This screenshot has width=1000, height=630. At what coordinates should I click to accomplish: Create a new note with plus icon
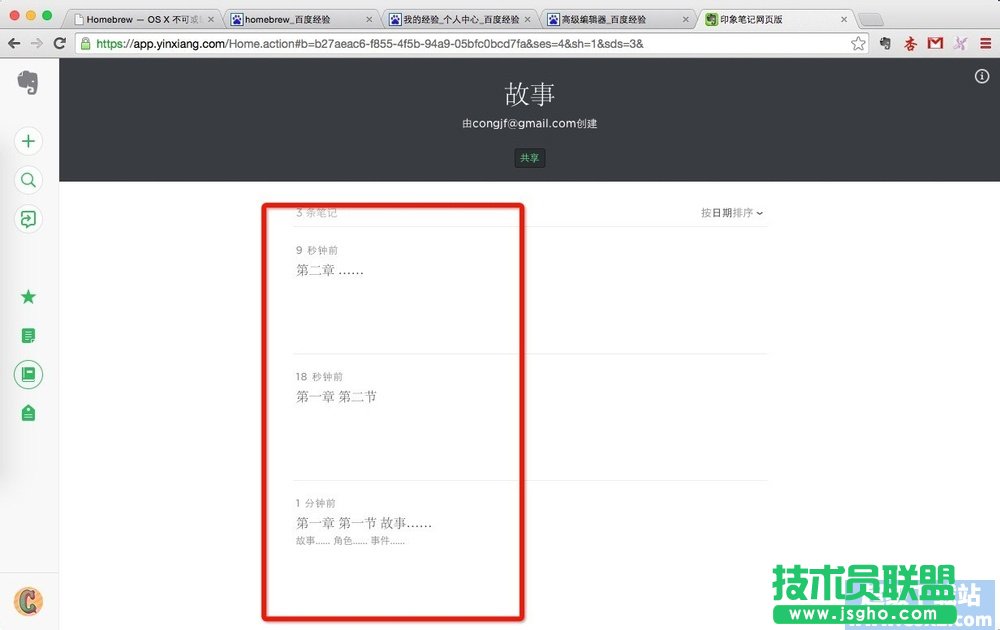click(28, 141)
